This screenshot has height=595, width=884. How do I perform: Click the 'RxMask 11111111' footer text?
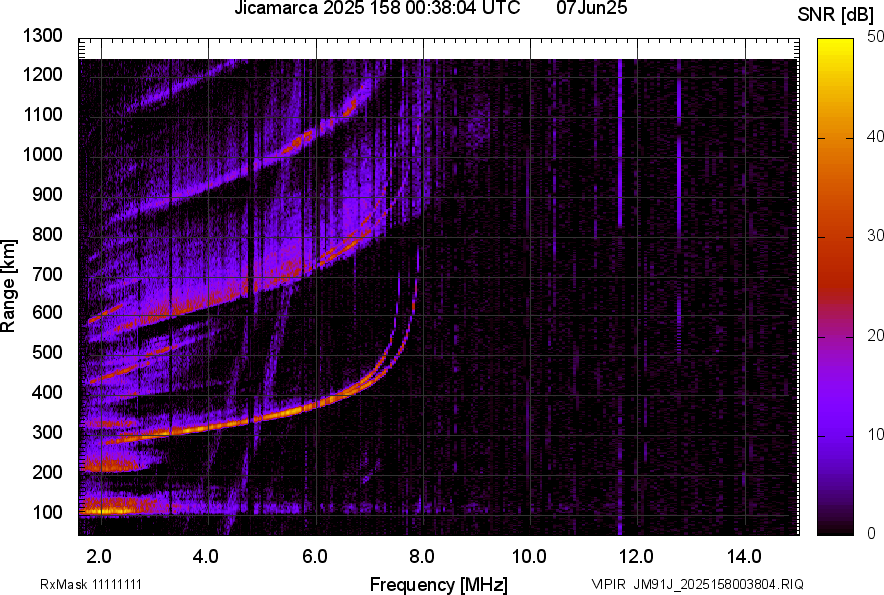[x=91, y=584]
